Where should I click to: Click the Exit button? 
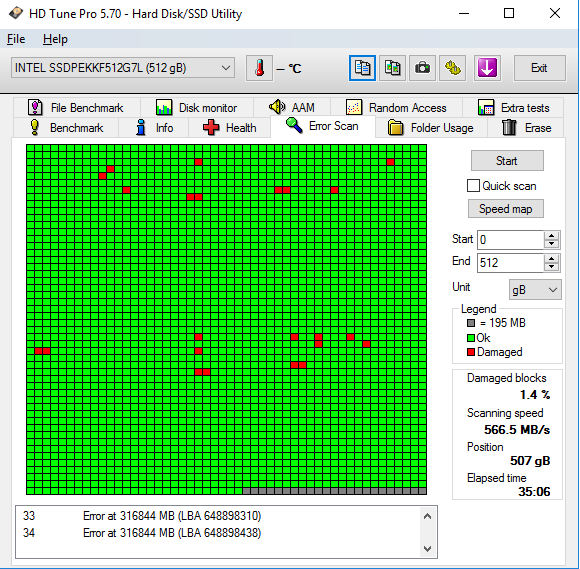(539, 68)
